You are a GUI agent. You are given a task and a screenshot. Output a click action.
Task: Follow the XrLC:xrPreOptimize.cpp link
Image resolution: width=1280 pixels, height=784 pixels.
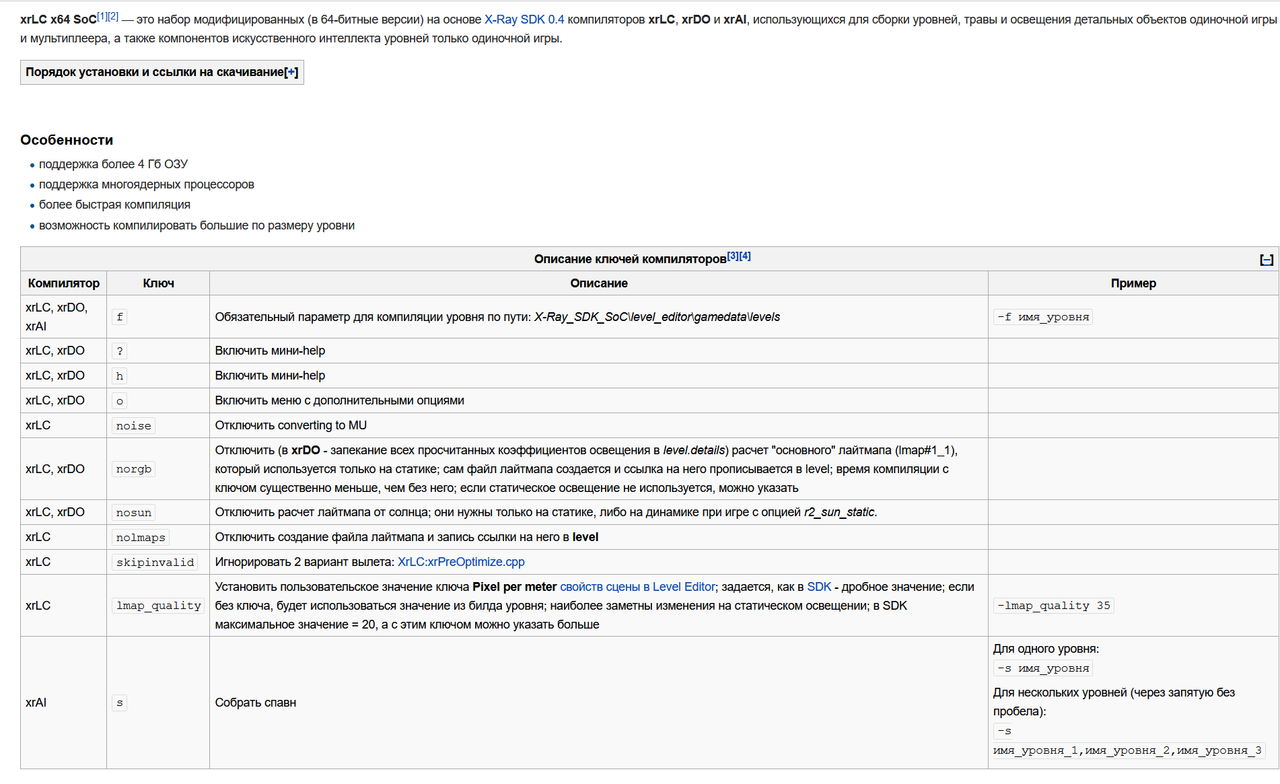(461, 562)
